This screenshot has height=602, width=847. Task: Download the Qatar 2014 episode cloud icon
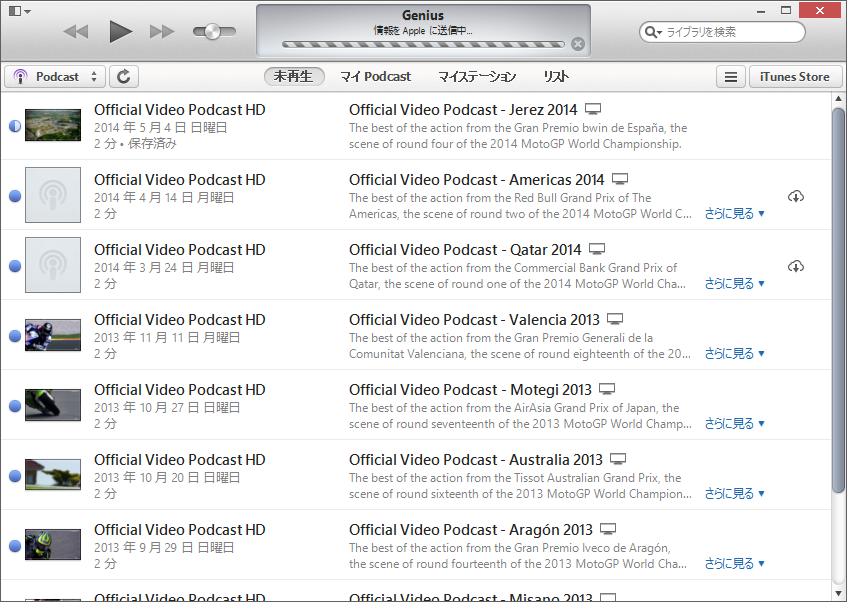pyautogui.click(x=796, y=266)
